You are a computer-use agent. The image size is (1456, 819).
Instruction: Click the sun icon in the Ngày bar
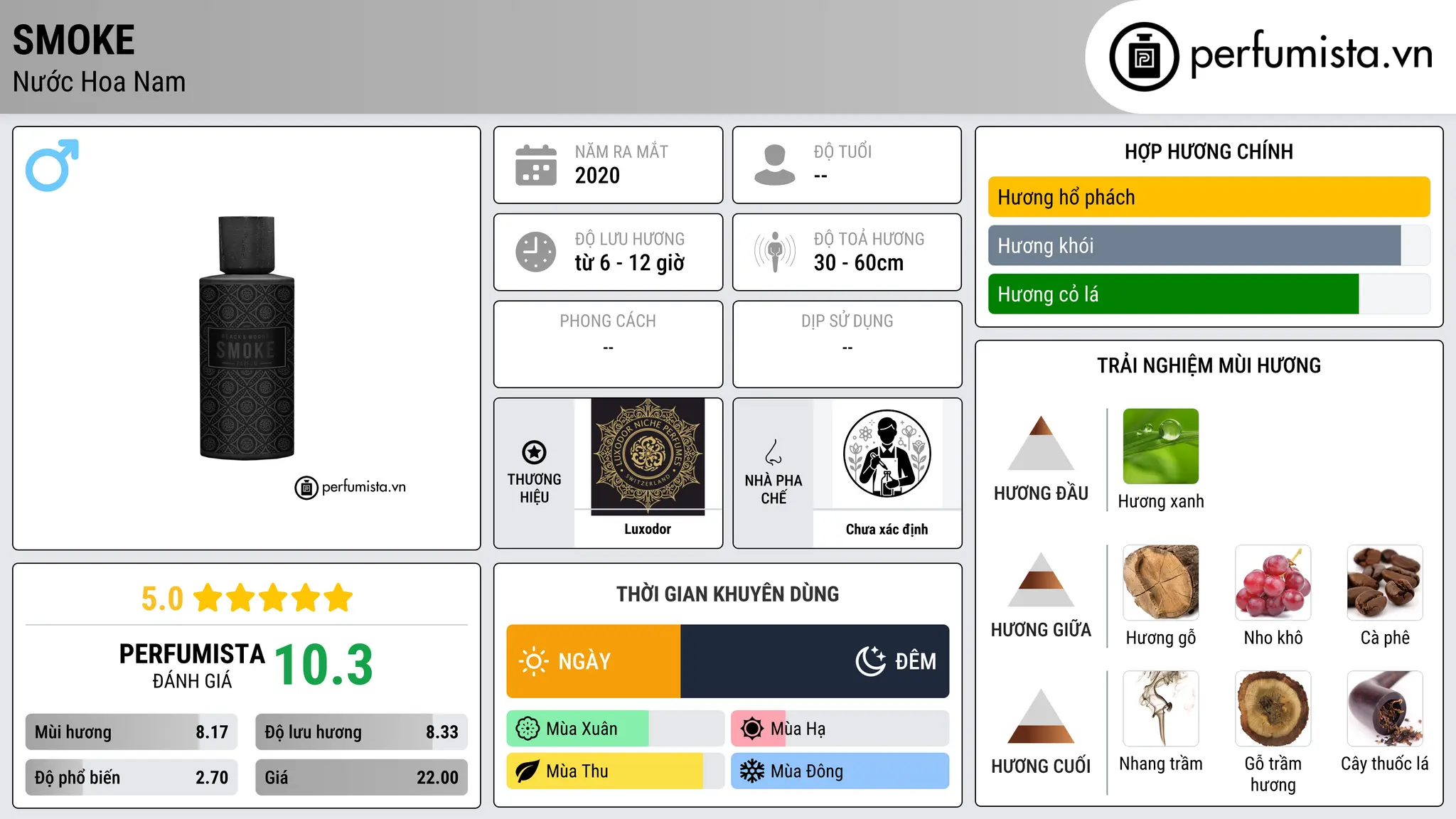coord(533,661)
